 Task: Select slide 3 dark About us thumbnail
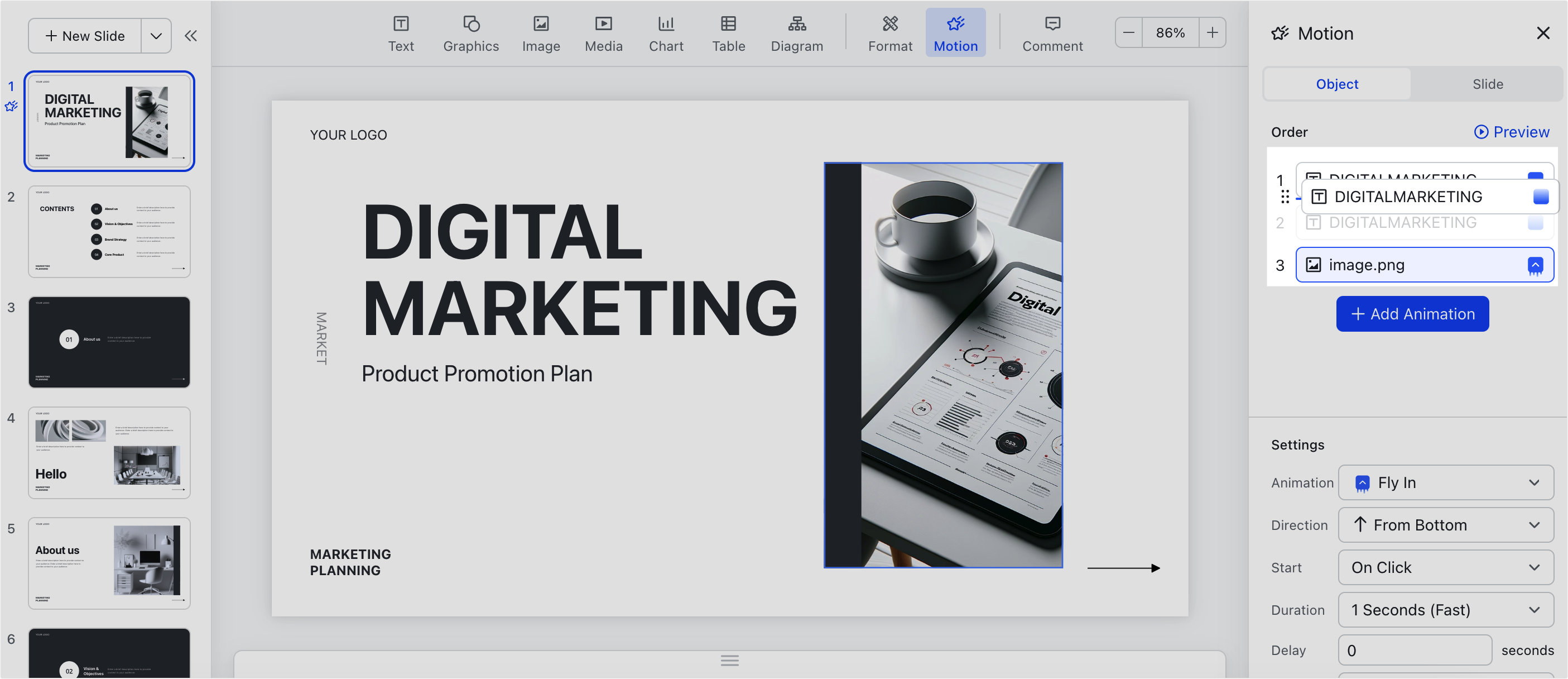[109, 342]
